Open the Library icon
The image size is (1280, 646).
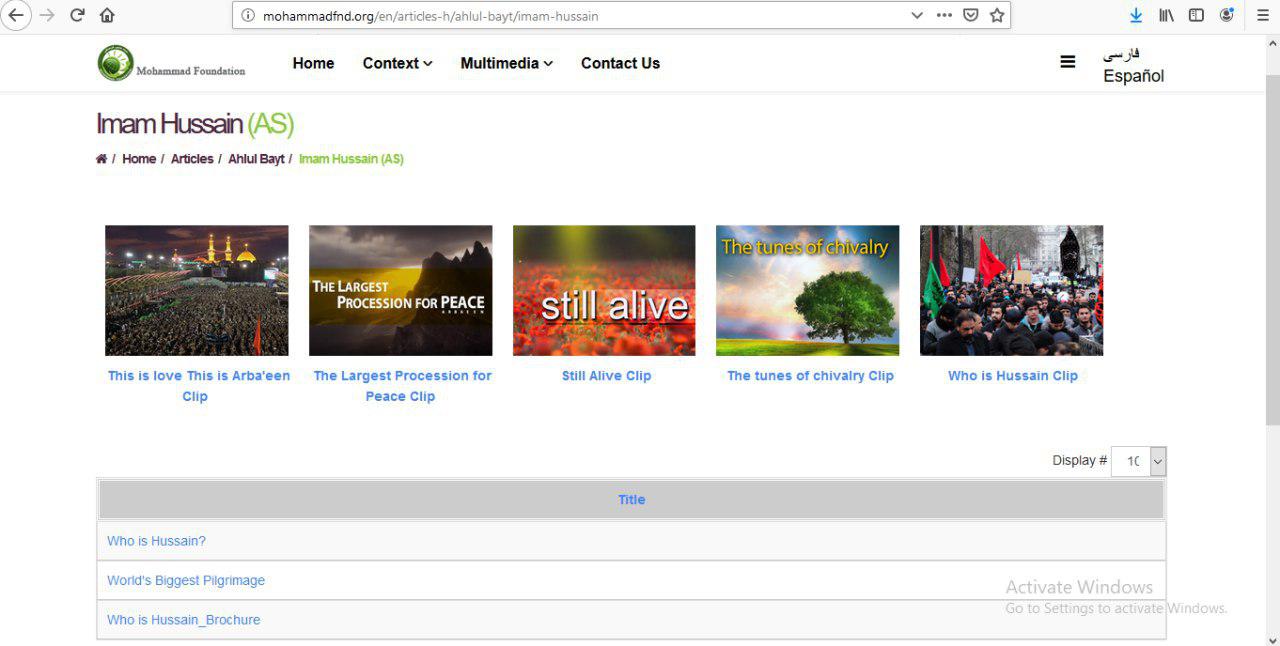(x=1166, y=15)
